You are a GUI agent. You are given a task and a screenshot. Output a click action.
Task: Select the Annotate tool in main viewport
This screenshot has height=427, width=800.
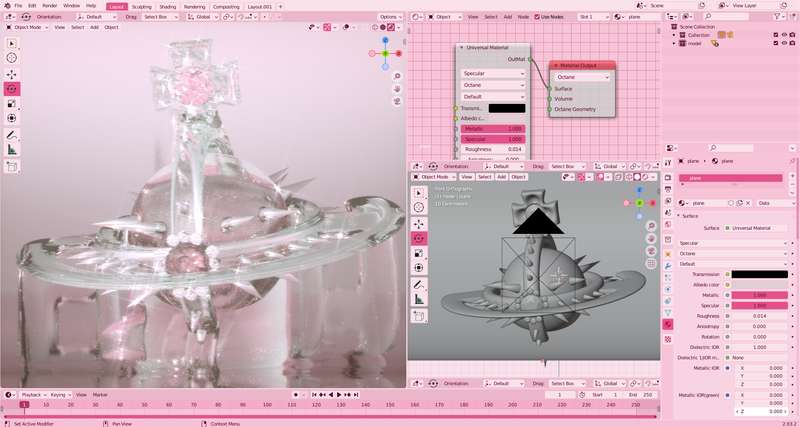click(12, 135)
